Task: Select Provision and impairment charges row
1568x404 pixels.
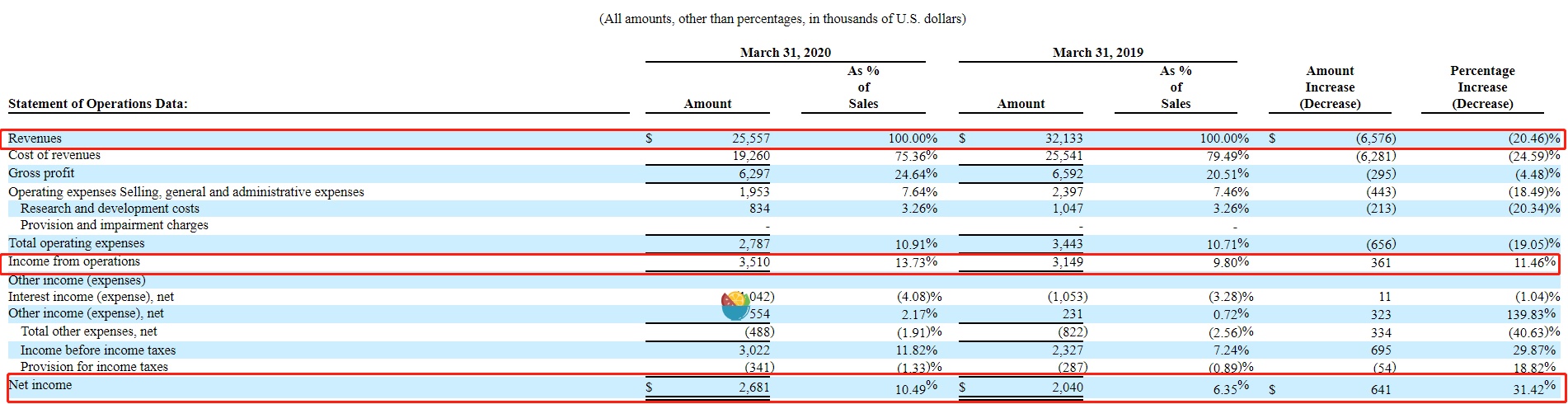Action: (115, 225)
